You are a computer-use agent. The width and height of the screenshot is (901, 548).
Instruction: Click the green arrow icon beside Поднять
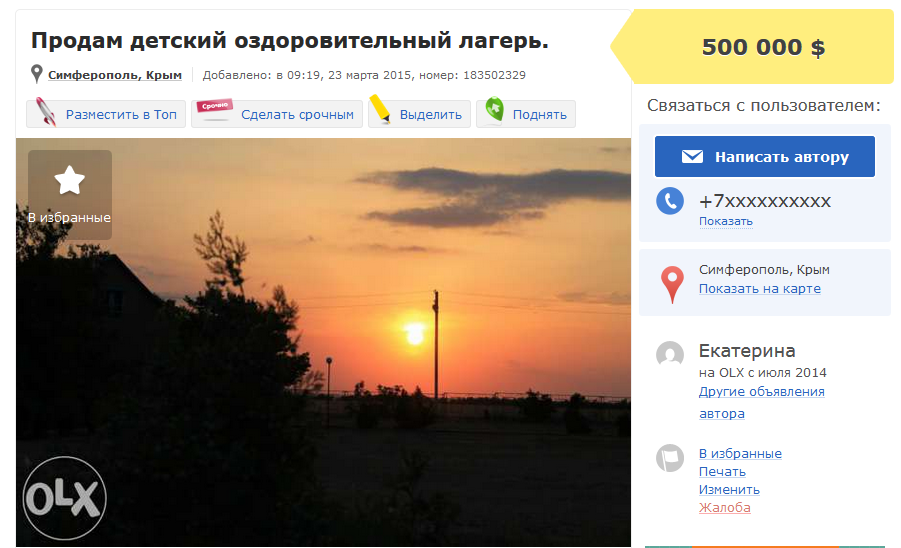(x=494, y=109)
